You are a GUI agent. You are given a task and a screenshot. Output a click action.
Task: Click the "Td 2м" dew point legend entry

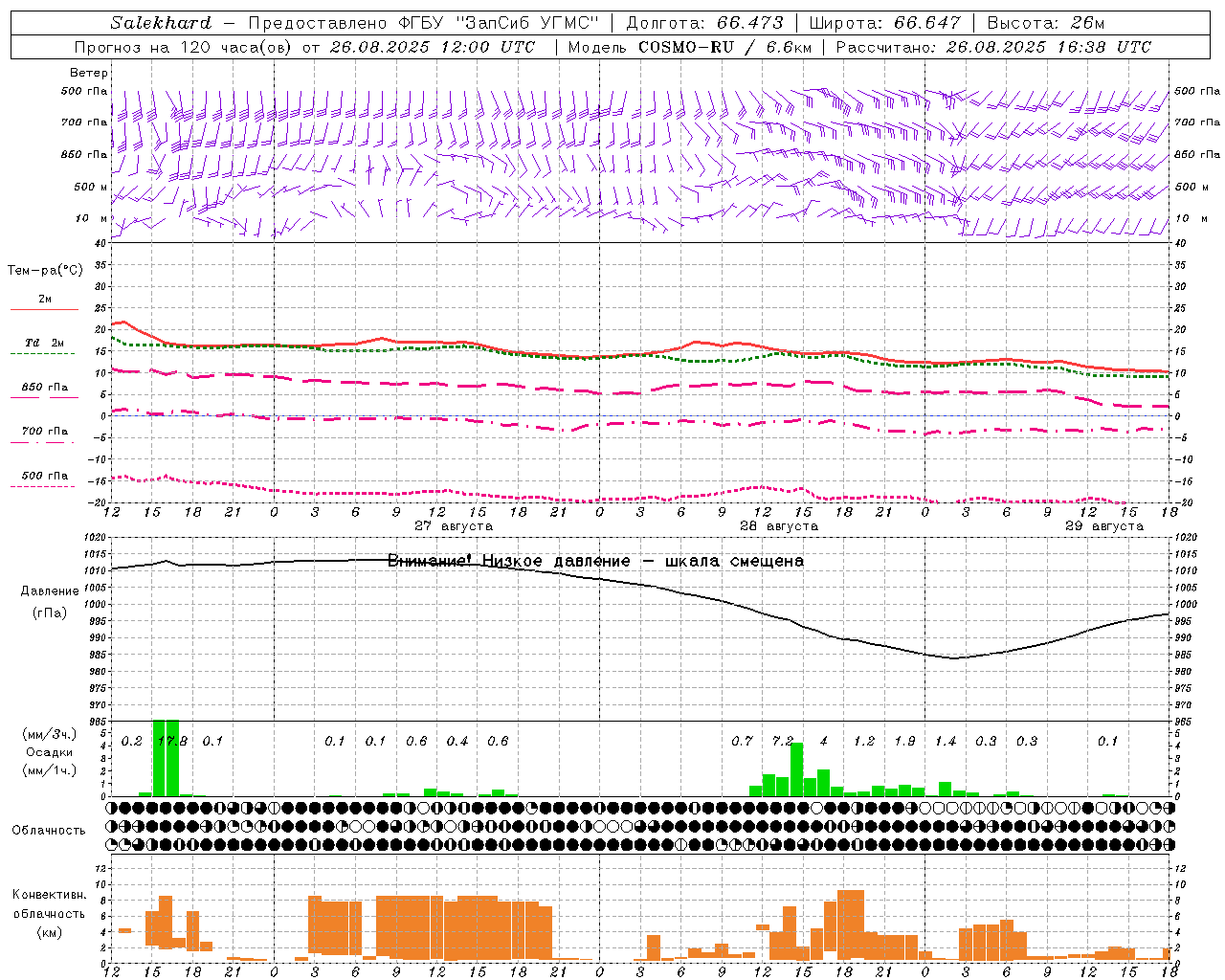44,343
